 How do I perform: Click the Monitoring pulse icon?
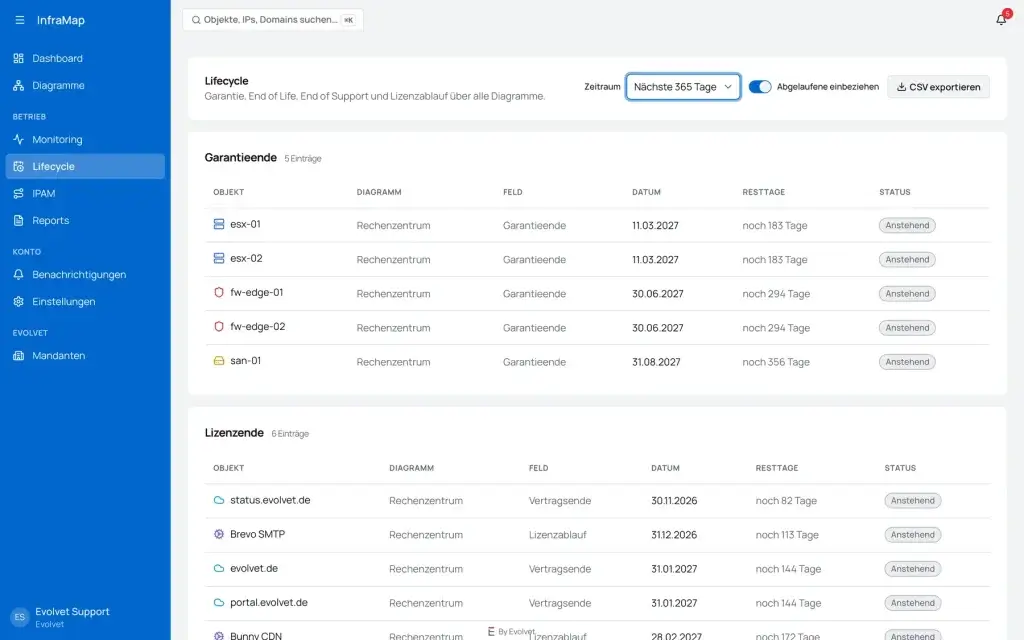pos(18,139)
